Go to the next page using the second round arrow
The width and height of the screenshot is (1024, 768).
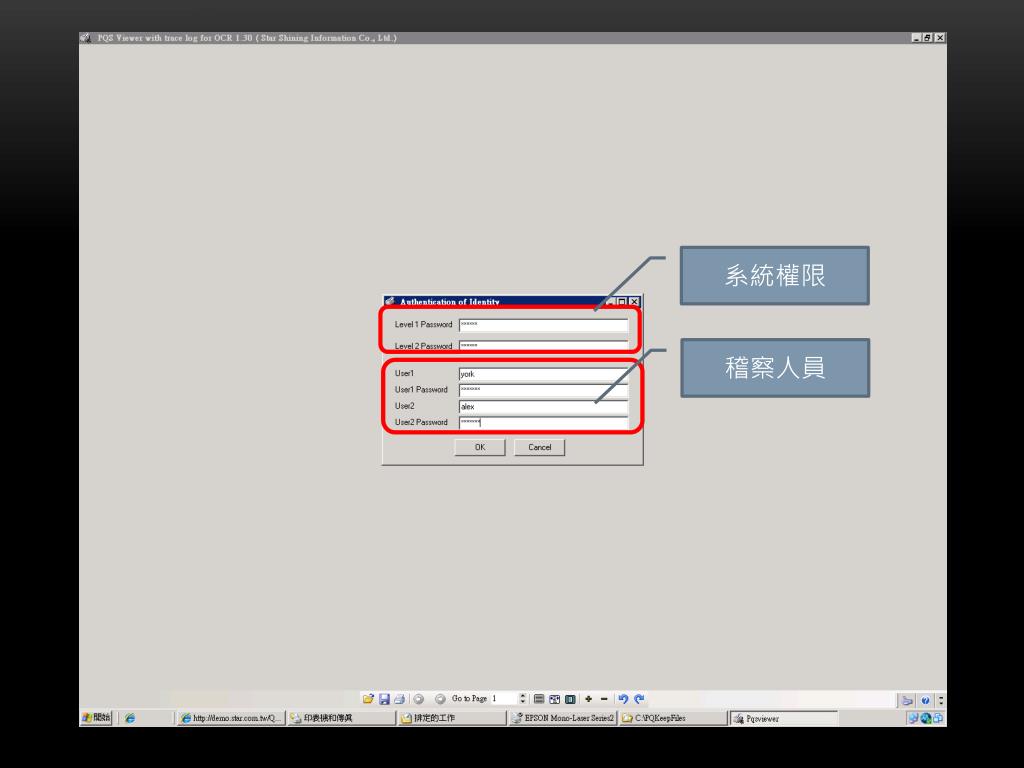pyautogui.click(x=440, y=699)
